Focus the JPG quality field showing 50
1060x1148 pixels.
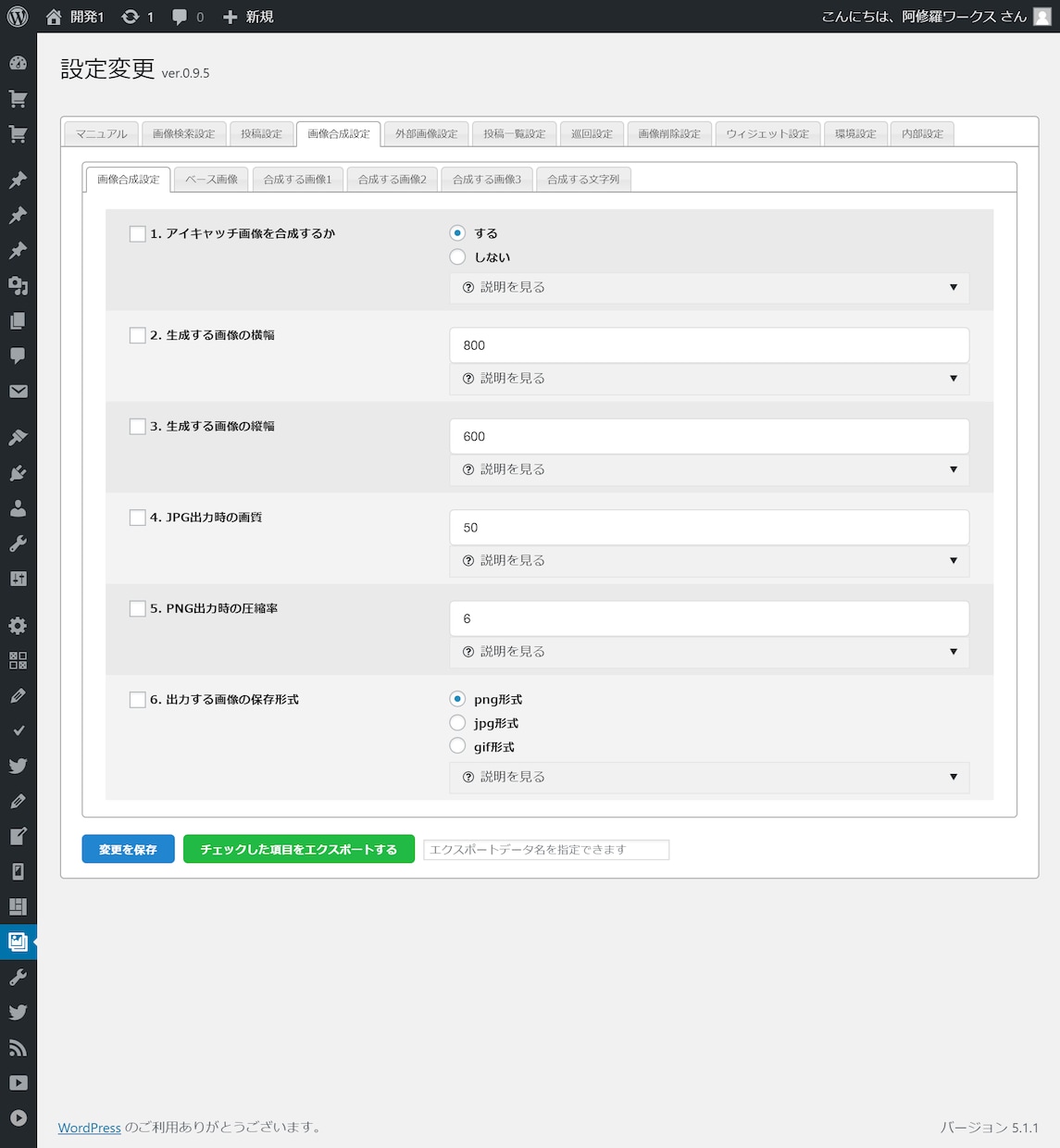[709, 528]
